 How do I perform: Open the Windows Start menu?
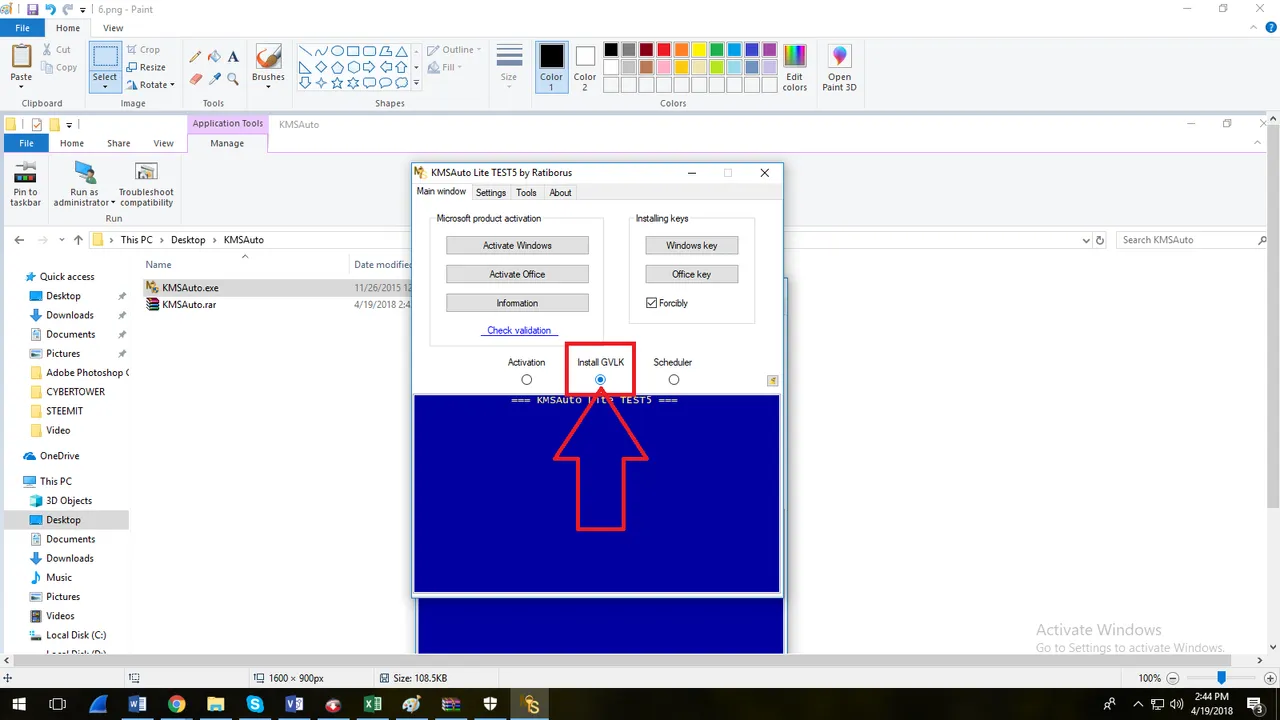pyautogui.click(x=19, y=704)
